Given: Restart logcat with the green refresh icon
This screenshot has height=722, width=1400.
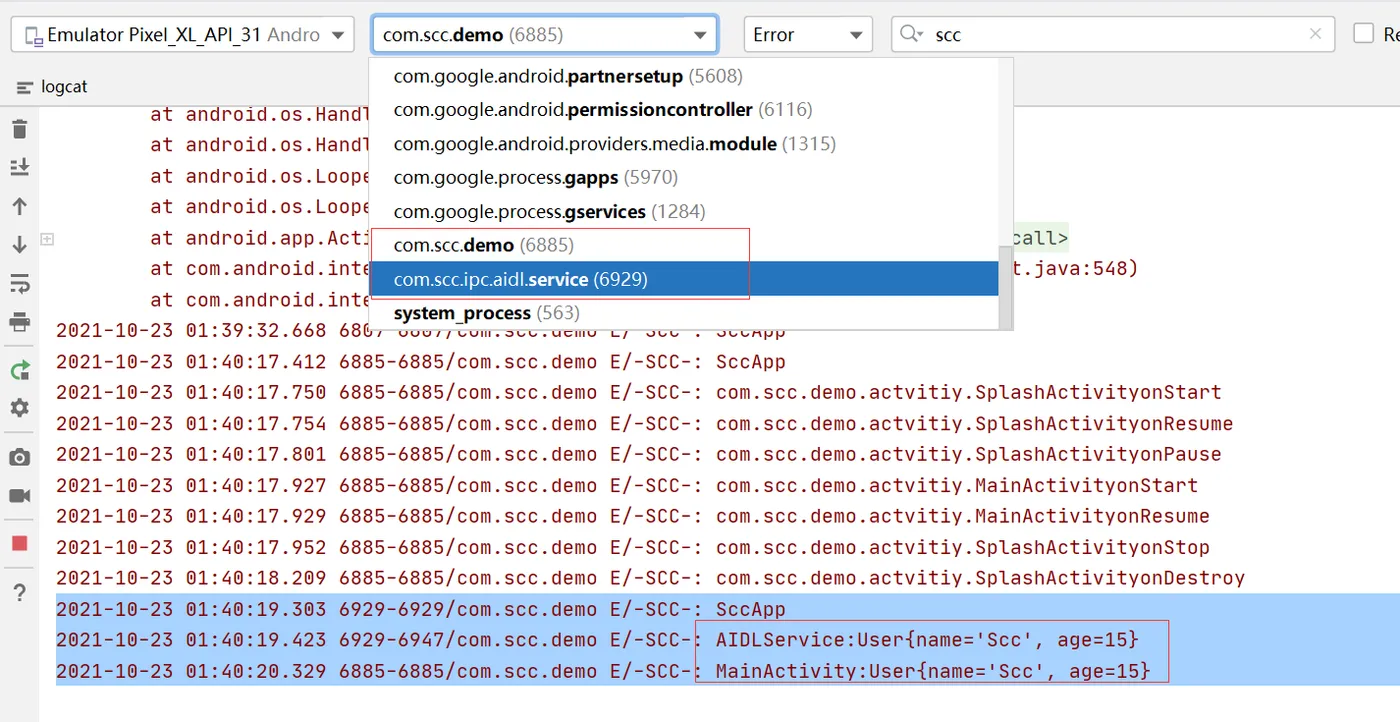Looking at the screenshot, I should click(x=20, y=370).
